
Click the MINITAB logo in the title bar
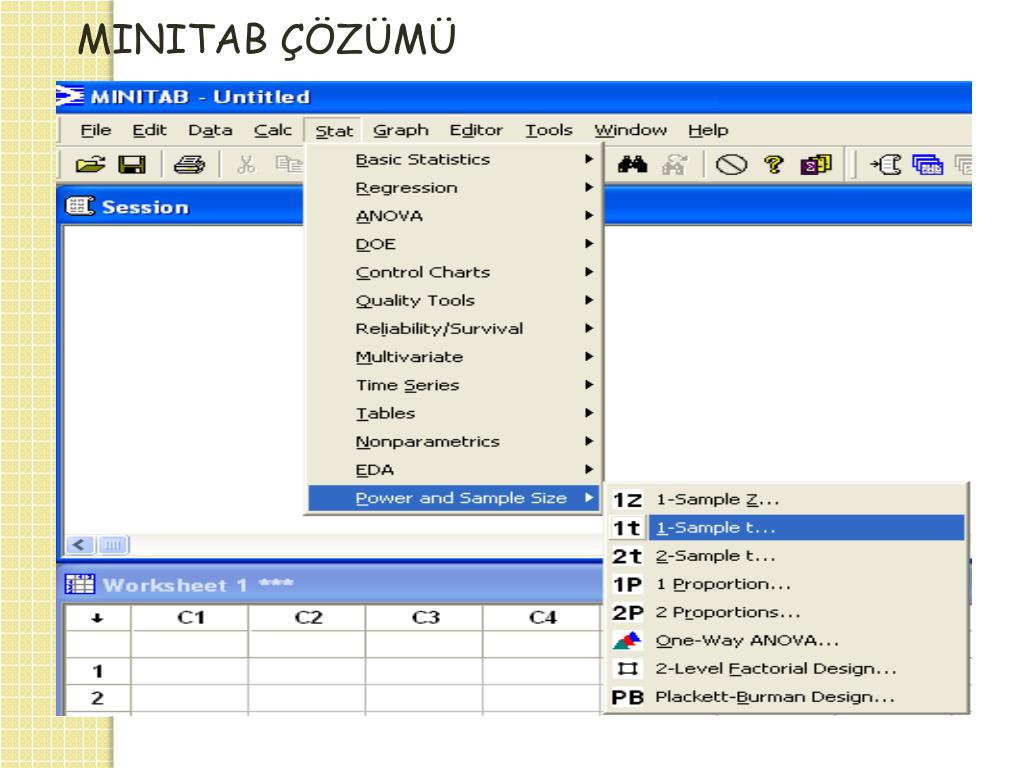coord(70,97)
